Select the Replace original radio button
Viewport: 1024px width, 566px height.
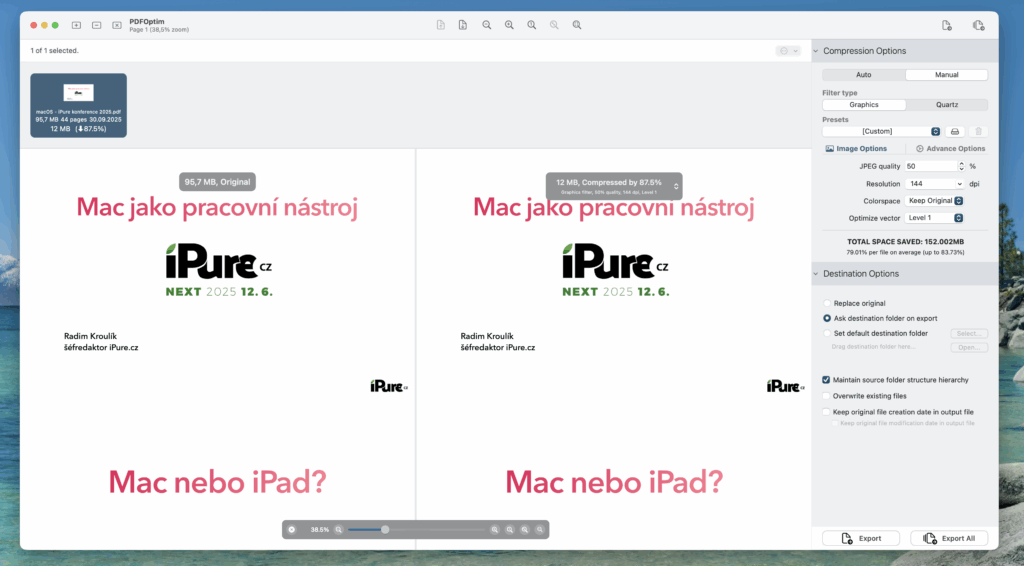[x=827, y=303]
